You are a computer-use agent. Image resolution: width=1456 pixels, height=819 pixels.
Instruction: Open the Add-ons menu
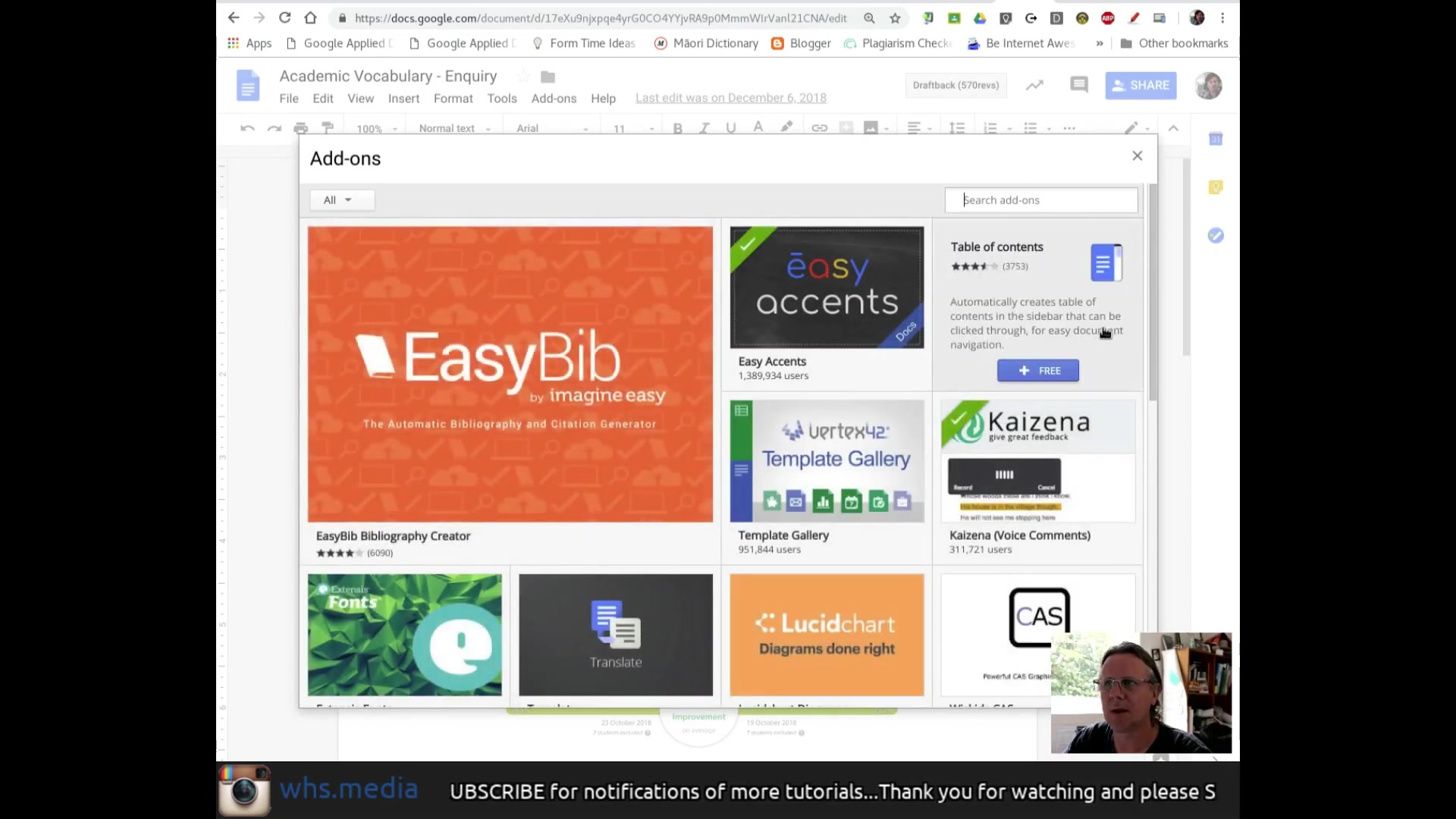(554, 99)
